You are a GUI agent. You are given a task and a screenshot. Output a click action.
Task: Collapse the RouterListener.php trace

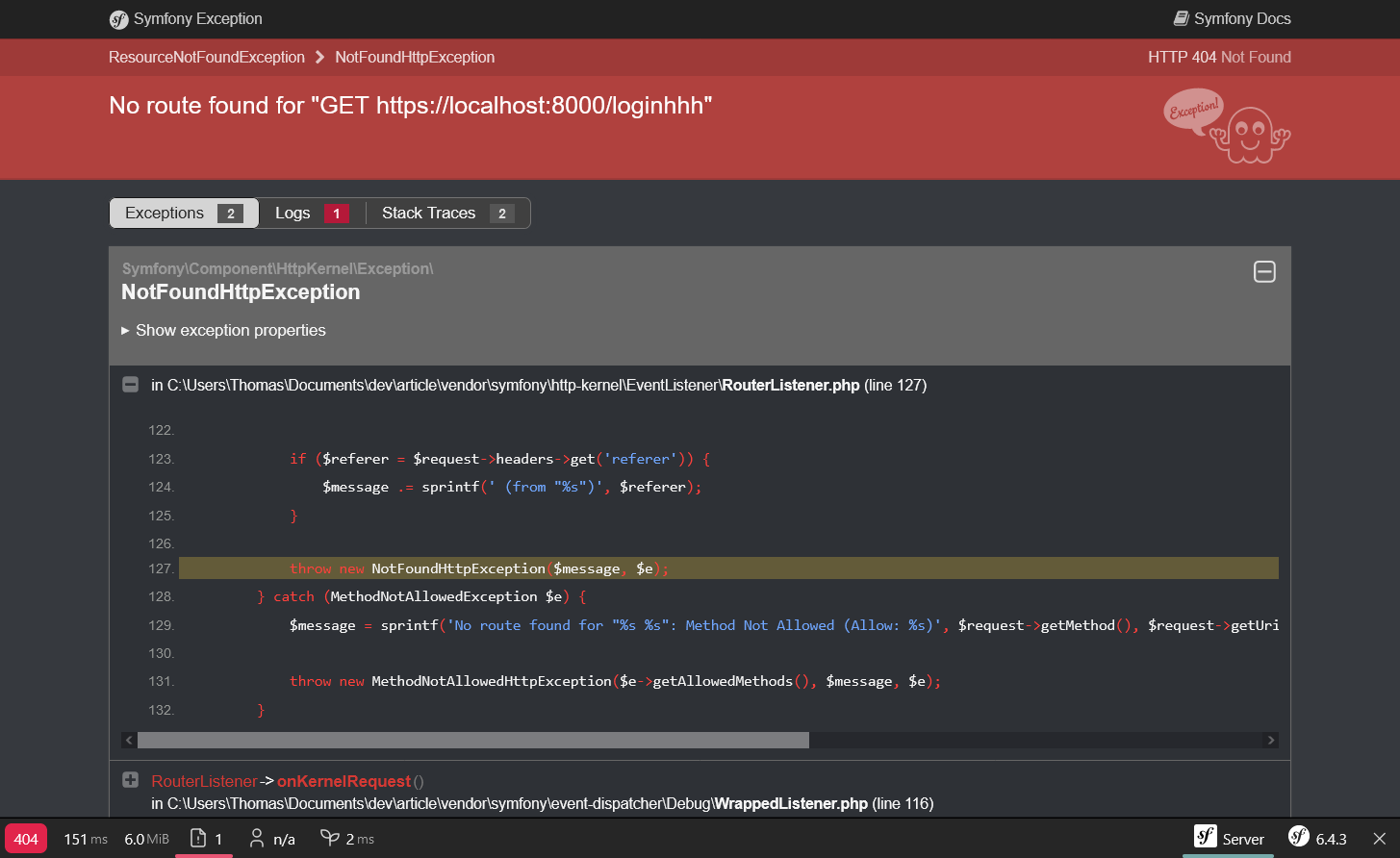click(130, 385)
